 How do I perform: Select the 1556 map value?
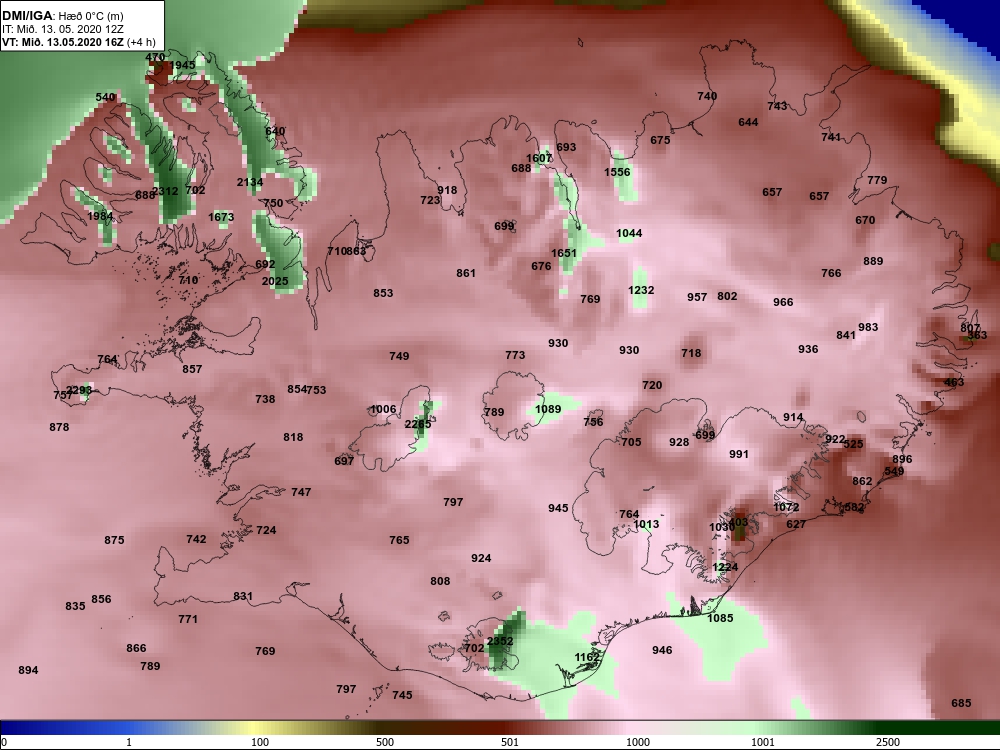(x=617, y=172)
